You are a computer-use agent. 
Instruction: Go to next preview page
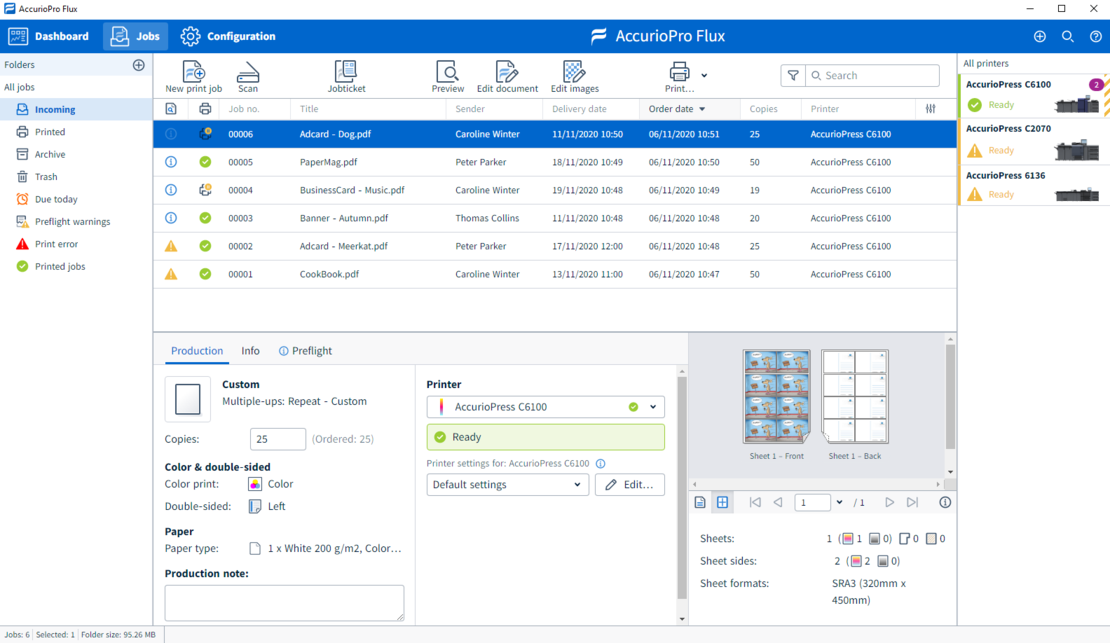(889, 502)
